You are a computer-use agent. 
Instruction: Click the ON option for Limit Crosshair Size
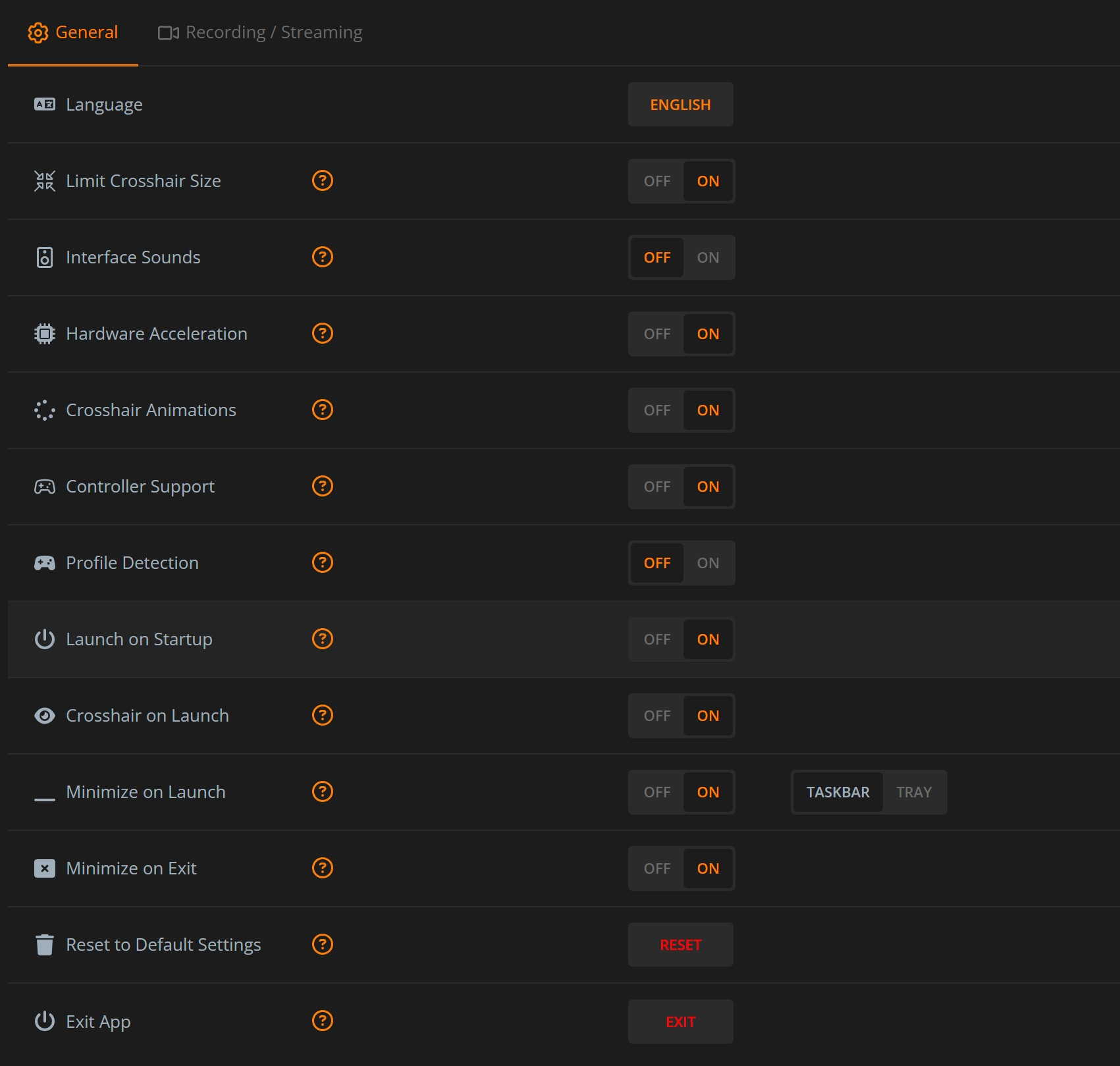[708, 181]
